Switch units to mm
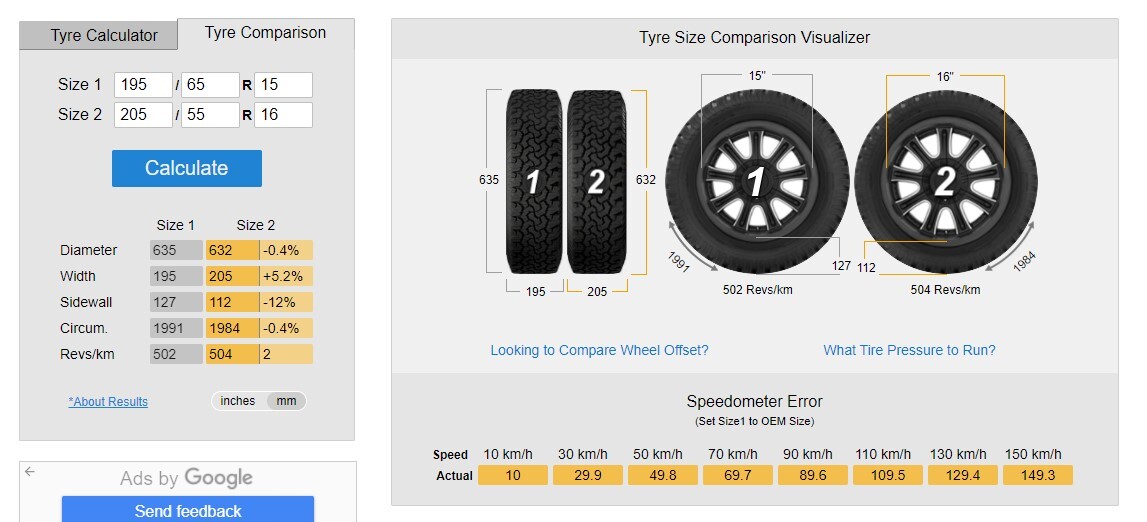1147x522 pixels. pos(286,401)
